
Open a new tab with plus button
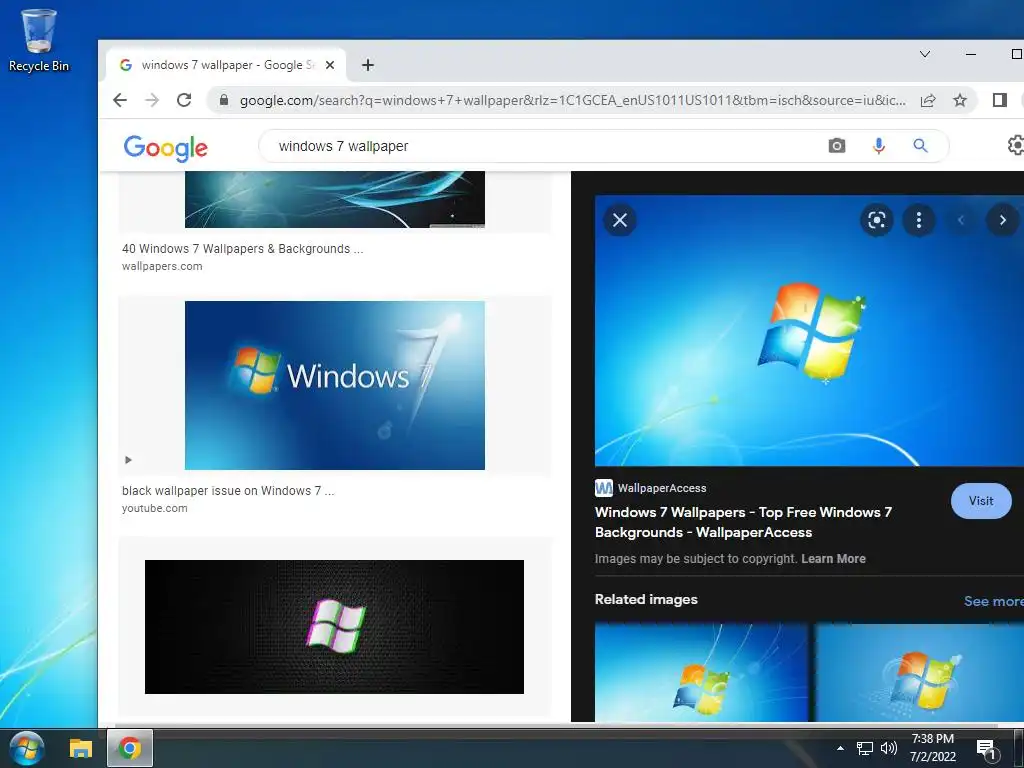pos(368,65)
